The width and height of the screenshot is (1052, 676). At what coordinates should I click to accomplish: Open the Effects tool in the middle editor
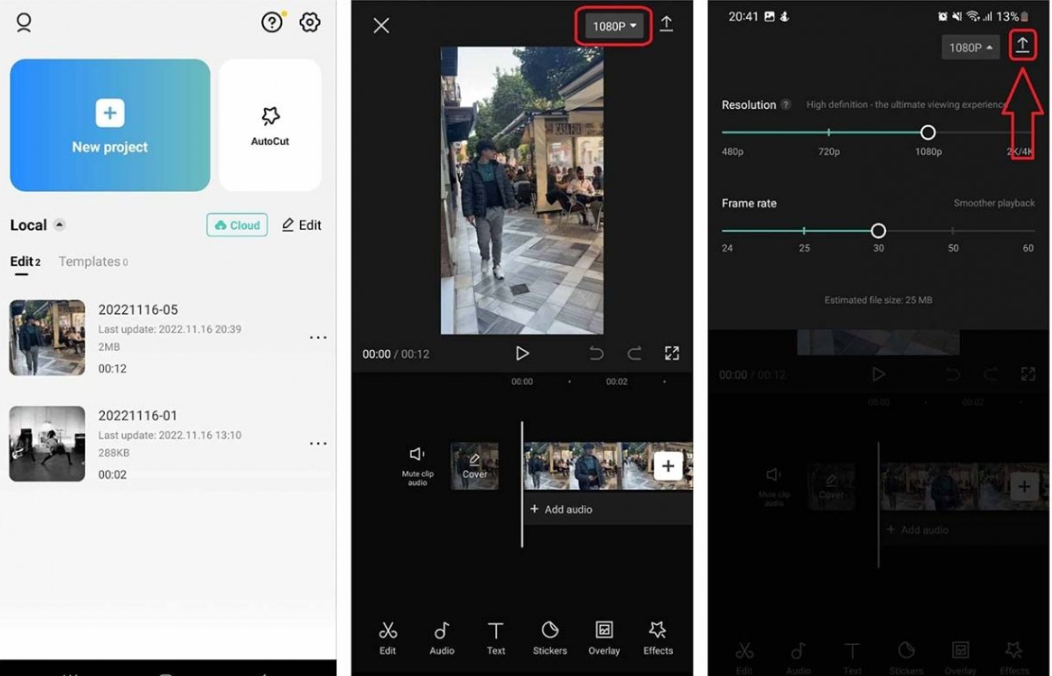tap(658, 638)
